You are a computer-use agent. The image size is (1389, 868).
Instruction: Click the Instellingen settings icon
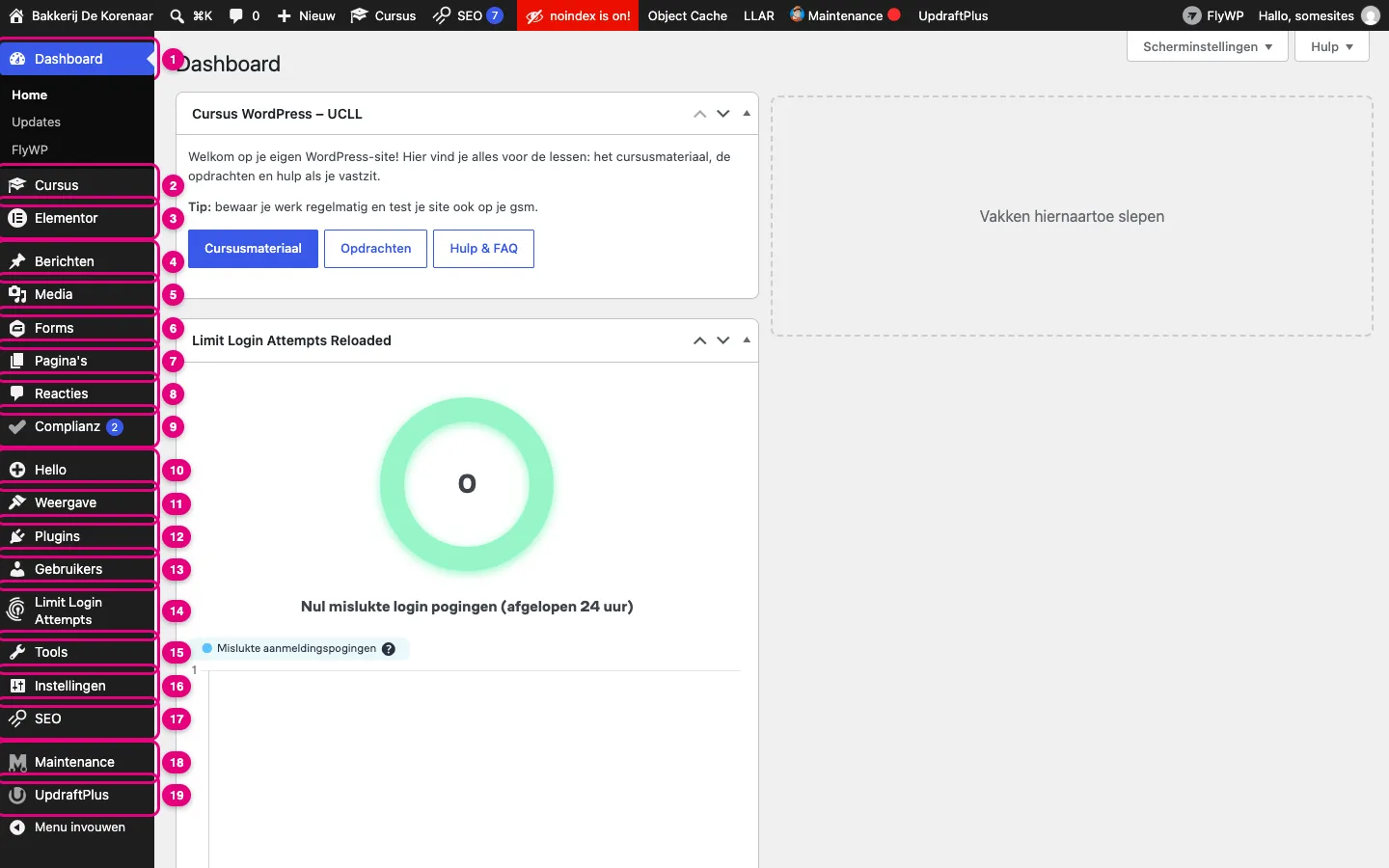pos(17,686)
